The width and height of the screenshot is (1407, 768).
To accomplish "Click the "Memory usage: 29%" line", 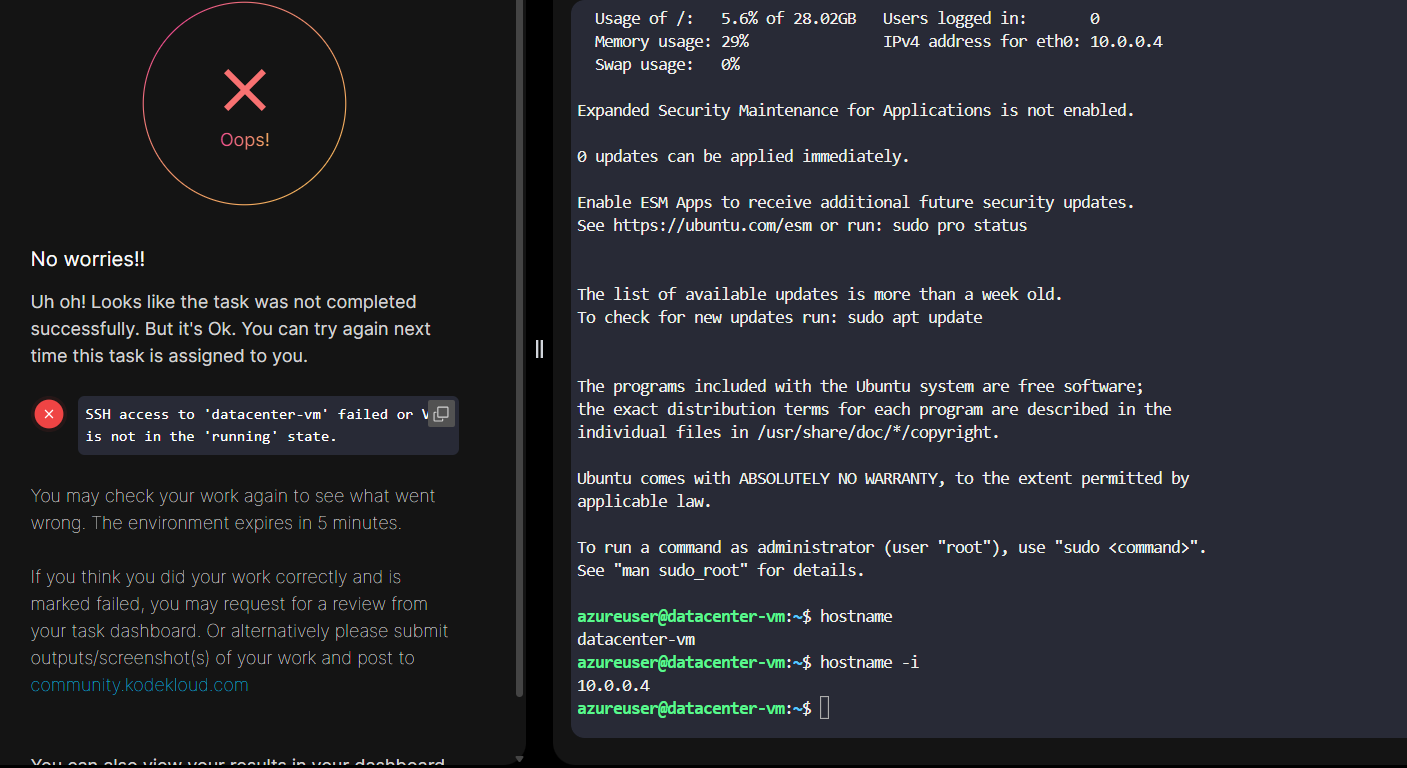I will (x=671, y=42).
